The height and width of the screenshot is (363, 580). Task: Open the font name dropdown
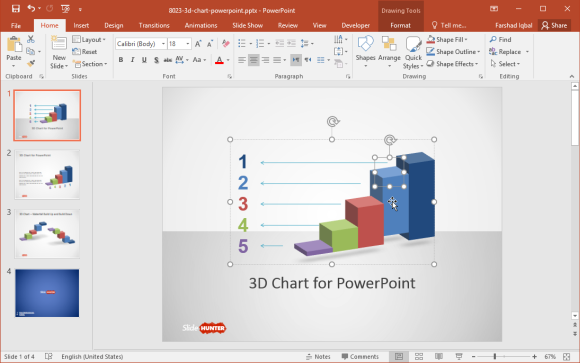point(163,44)
